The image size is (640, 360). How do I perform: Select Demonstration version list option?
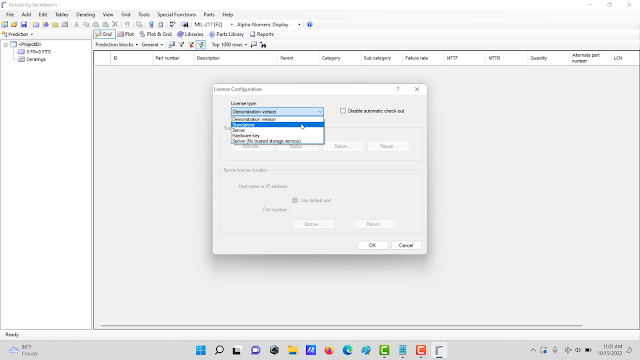click(278, 120)
